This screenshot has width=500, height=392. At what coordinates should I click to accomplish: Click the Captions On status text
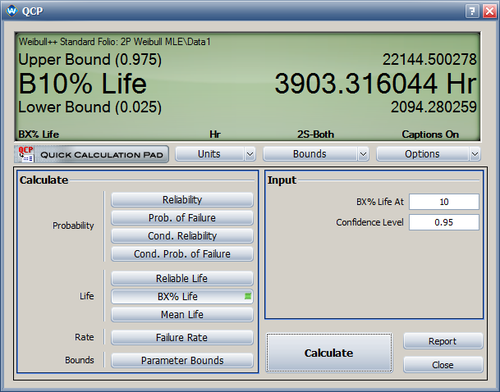430,134
